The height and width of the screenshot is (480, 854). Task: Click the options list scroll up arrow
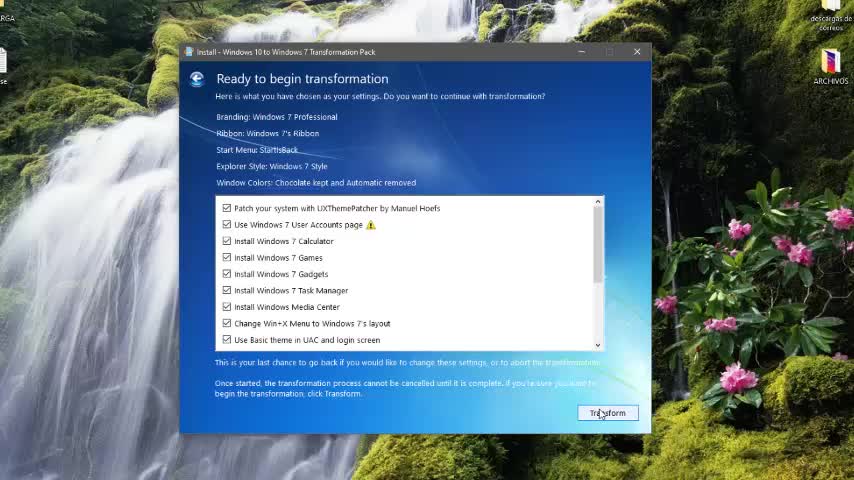coord(598,202)
